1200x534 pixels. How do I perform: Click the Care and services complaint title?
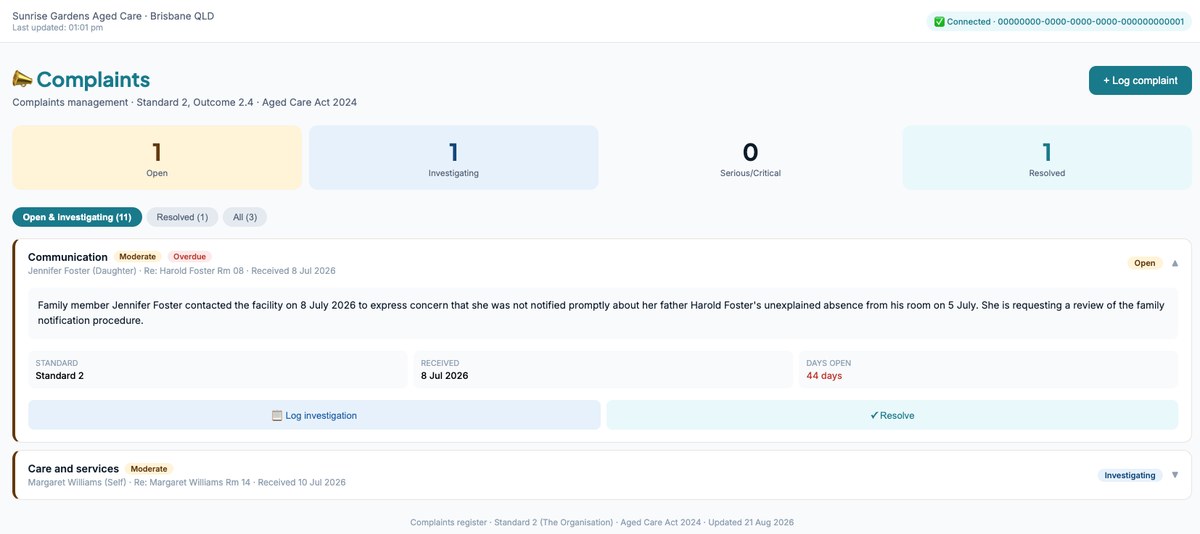coord(73,469)
